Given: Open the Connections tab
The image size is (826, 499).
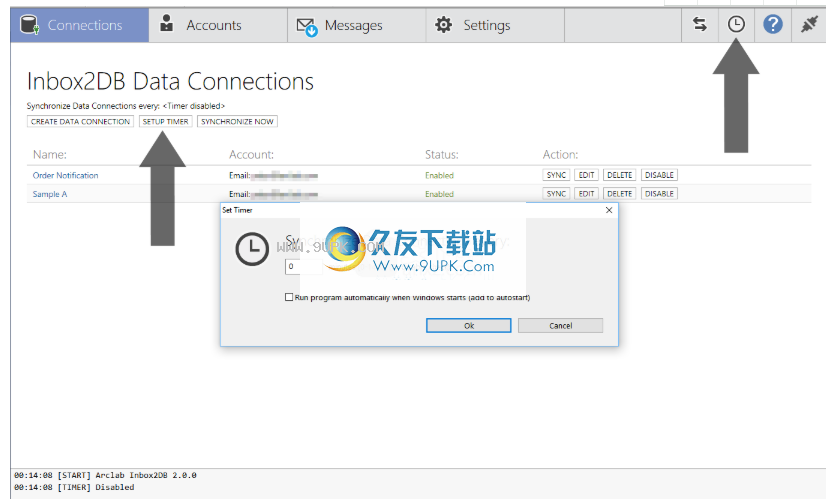Looking at the screenshot, I should [80, 25].
